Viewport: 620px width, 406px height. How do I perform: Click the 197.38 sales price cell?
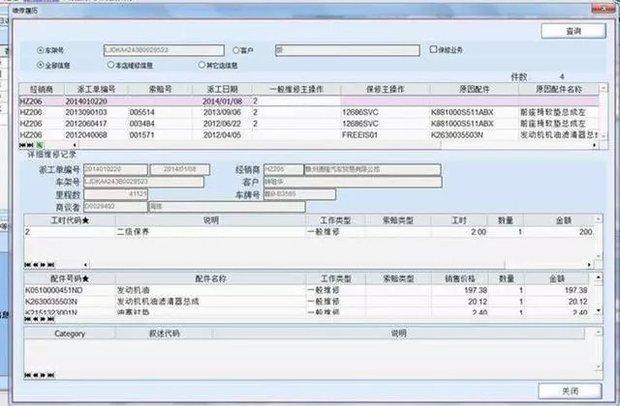[460, 290]
